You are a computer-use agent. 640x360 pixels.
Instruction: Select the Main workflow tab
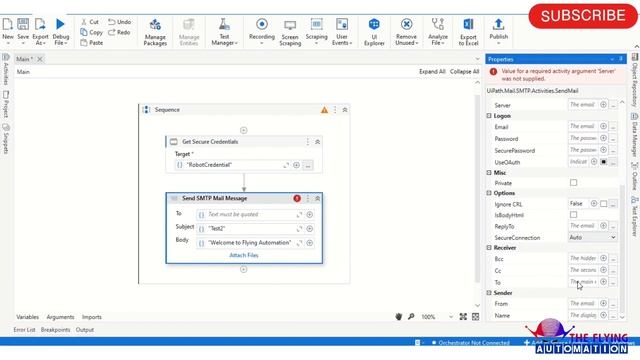(x=24, y=59)
